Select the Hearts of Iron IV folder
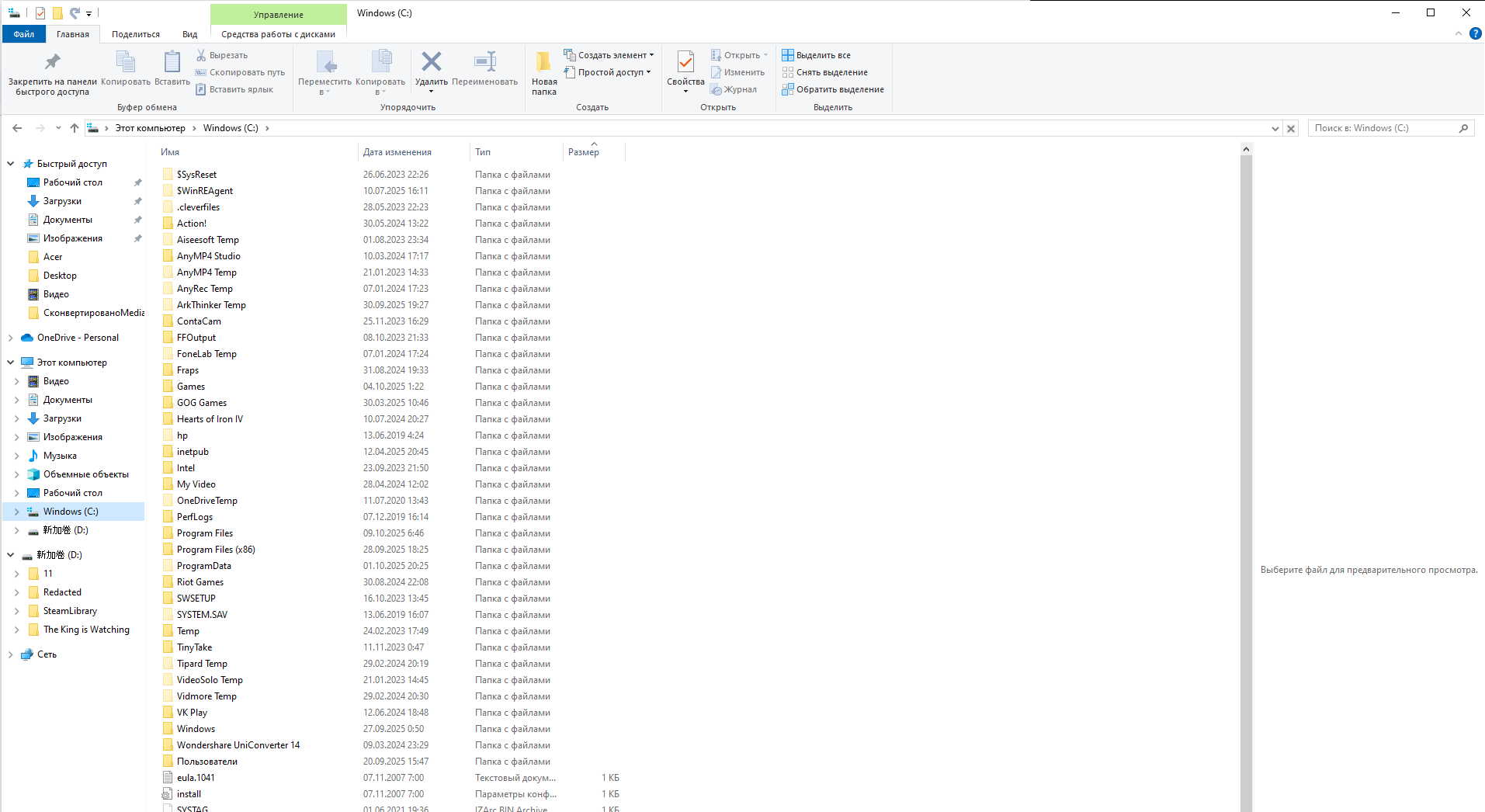The height and width of the screenshot is (812, 1485). point(210,419)
